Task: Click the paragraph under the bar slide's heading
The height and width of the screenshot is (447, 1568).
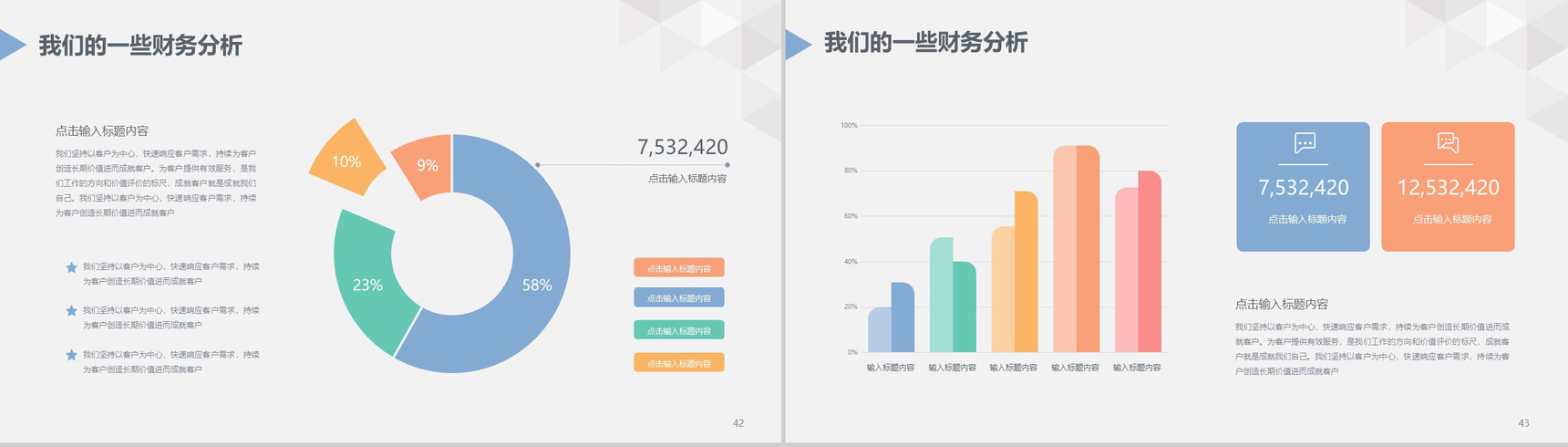Action: coord(1372,348)
